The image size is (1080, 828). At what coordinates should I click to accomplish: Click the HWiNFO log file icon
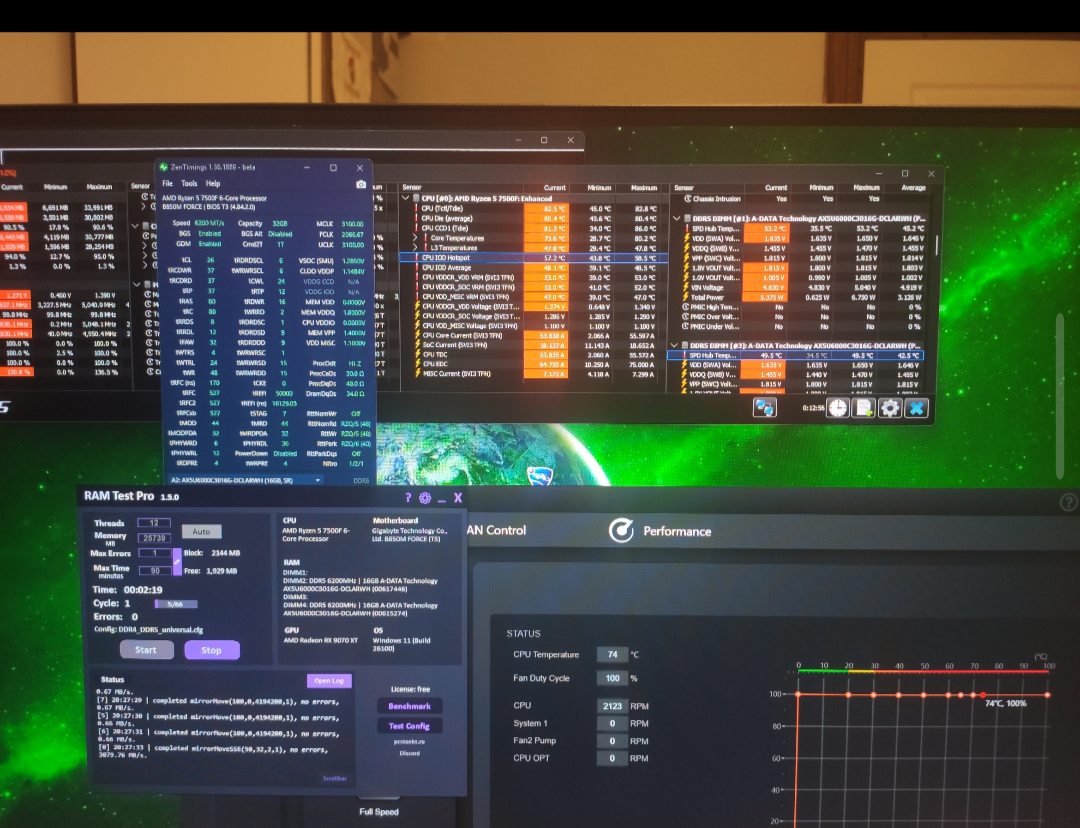863,408
